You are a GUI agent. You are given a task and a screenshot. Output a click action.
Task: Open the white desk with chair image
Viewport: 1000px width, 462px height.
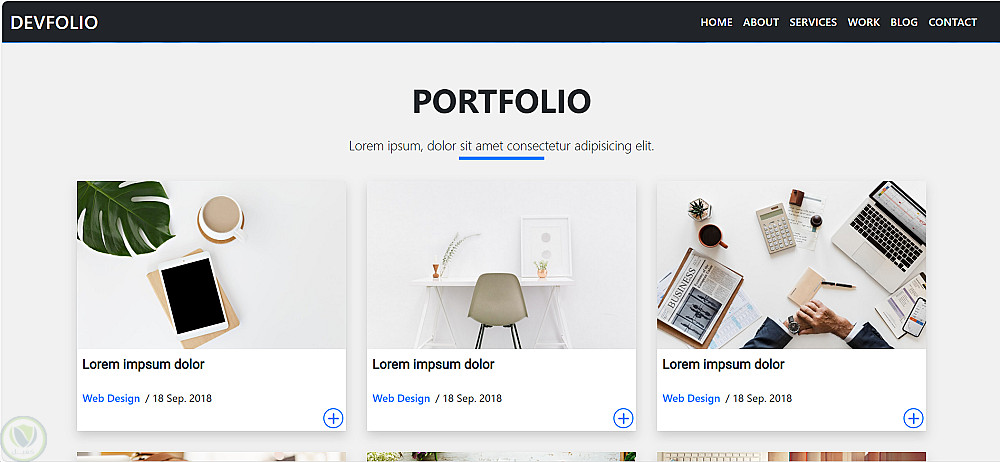[x=501, y=265]
